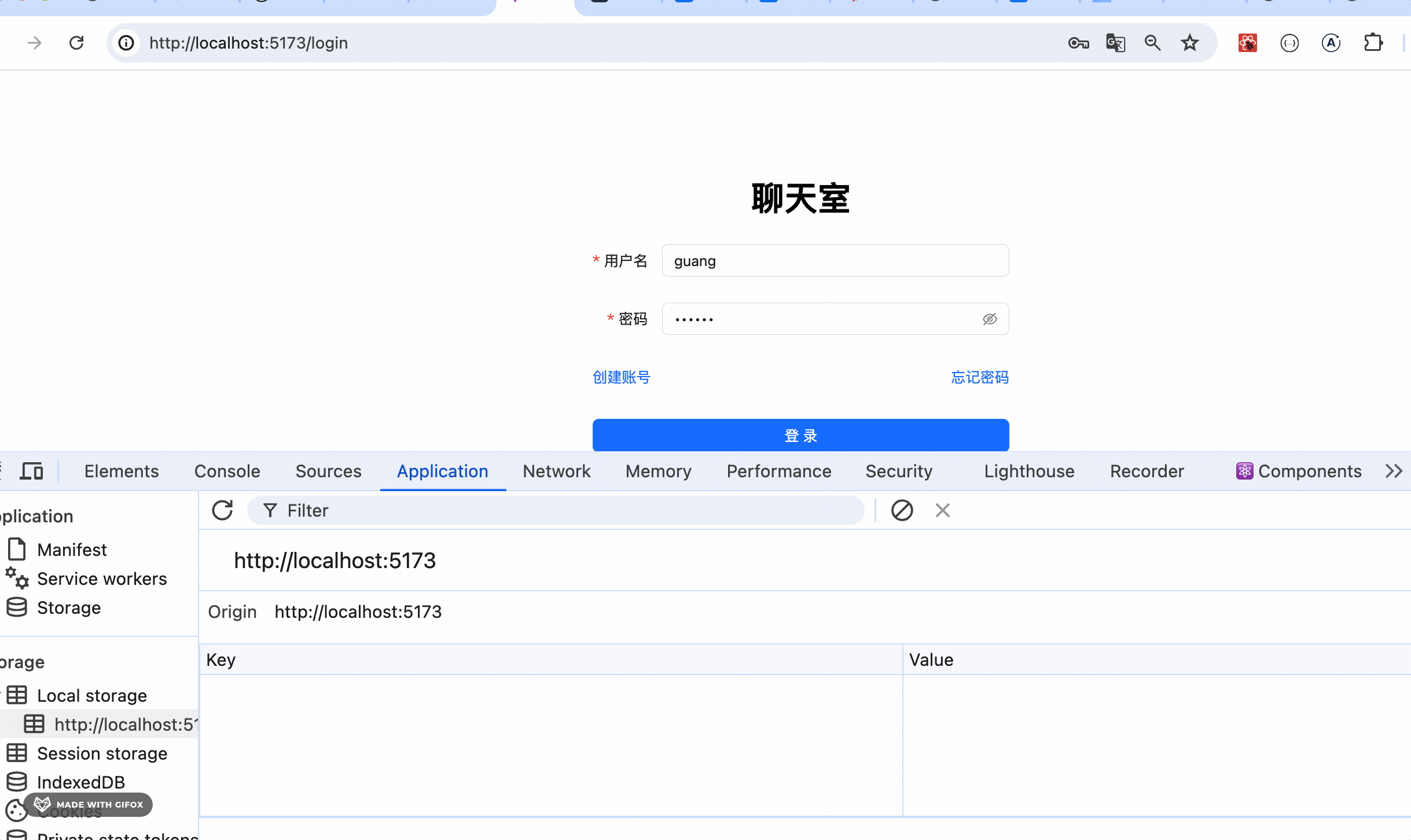Click the browser reload page icon
Viewport: 1411px width, 840px height.
[76, 43]
